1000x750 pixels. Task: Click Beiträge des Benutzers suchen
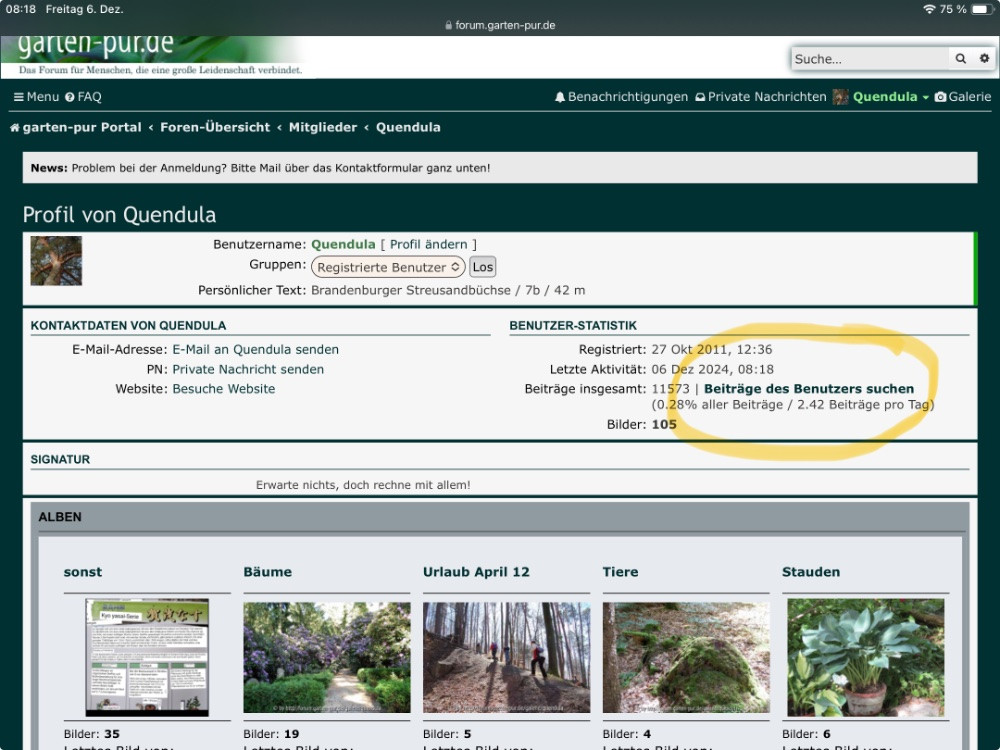(x=808, y=389)
